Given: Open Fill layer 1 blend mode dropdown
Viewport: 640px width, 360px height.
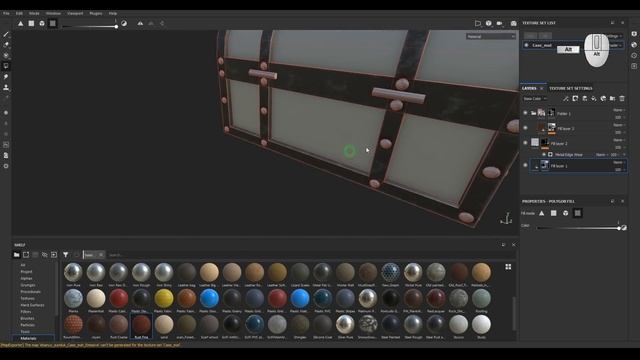Looking at the screenshot, I should [618, 162].
